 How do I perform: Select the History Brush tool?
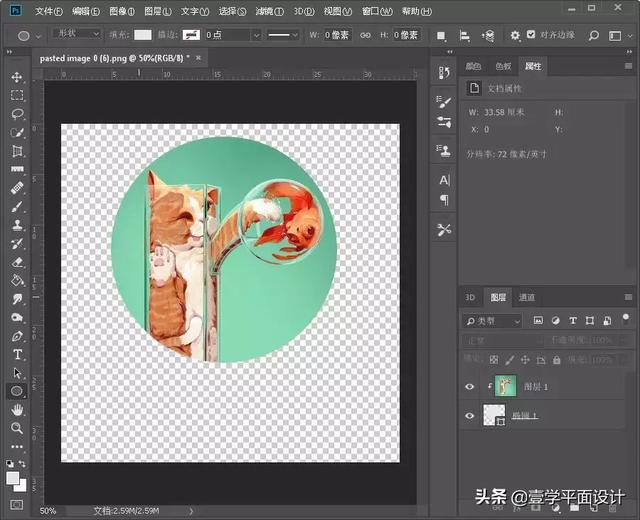pos(17,244)
